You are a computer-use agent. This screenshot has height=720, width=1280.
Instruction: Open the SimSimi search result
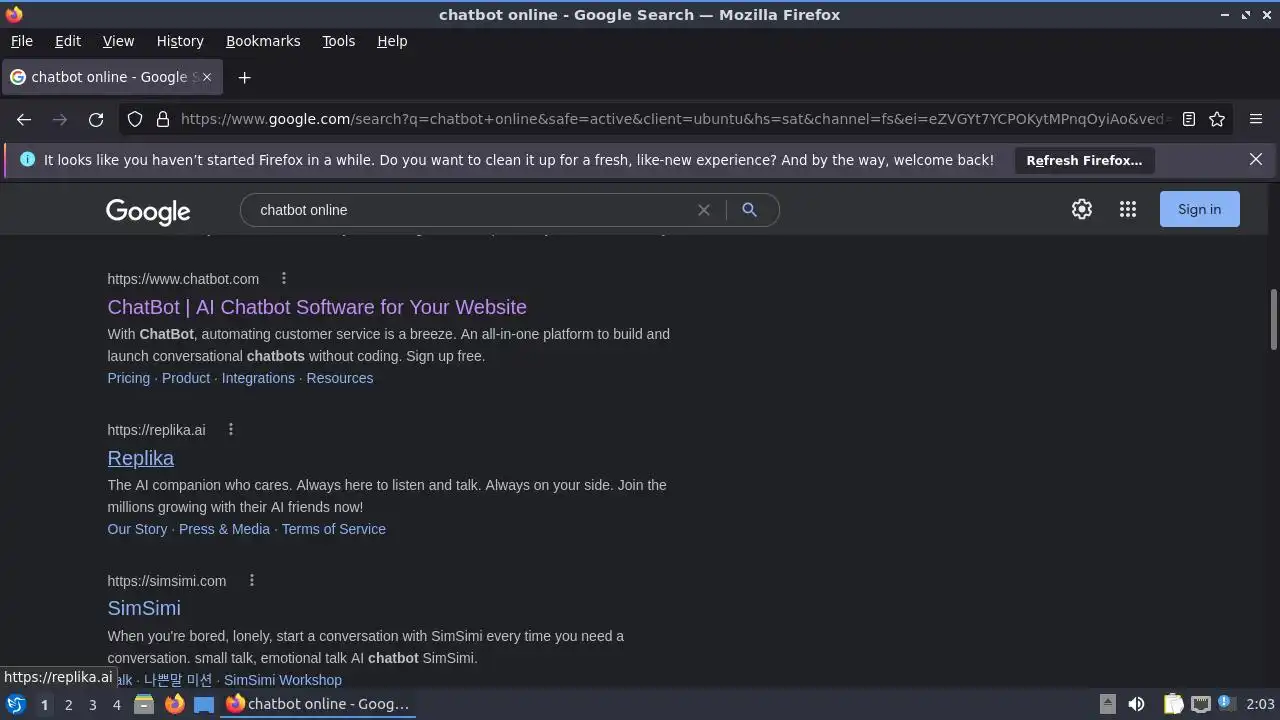pyautogui.click(x=144, y=608)
